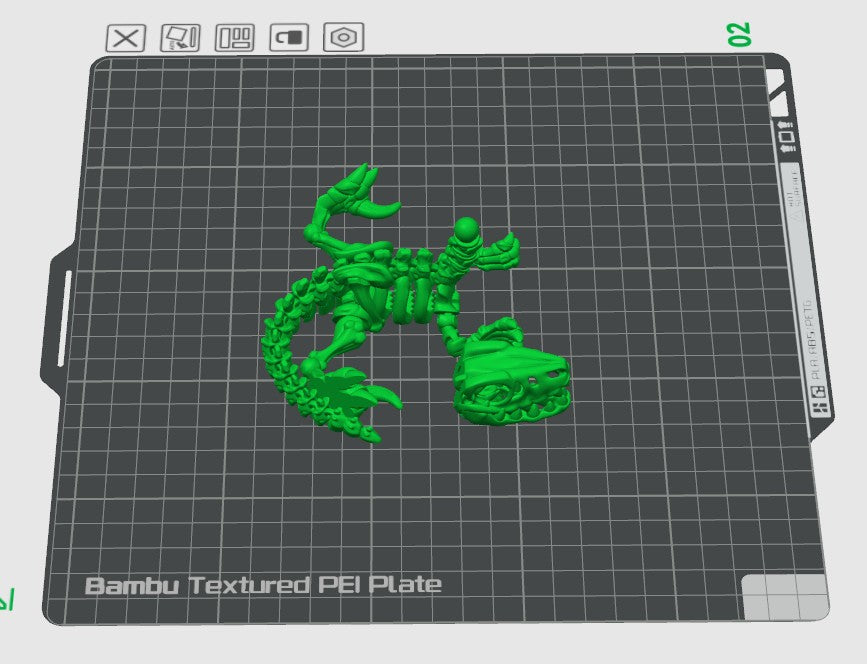Arrange objects using the plate arrange icon
The width and height of the screenshot is (867, 664).
[x=236, y=39]
